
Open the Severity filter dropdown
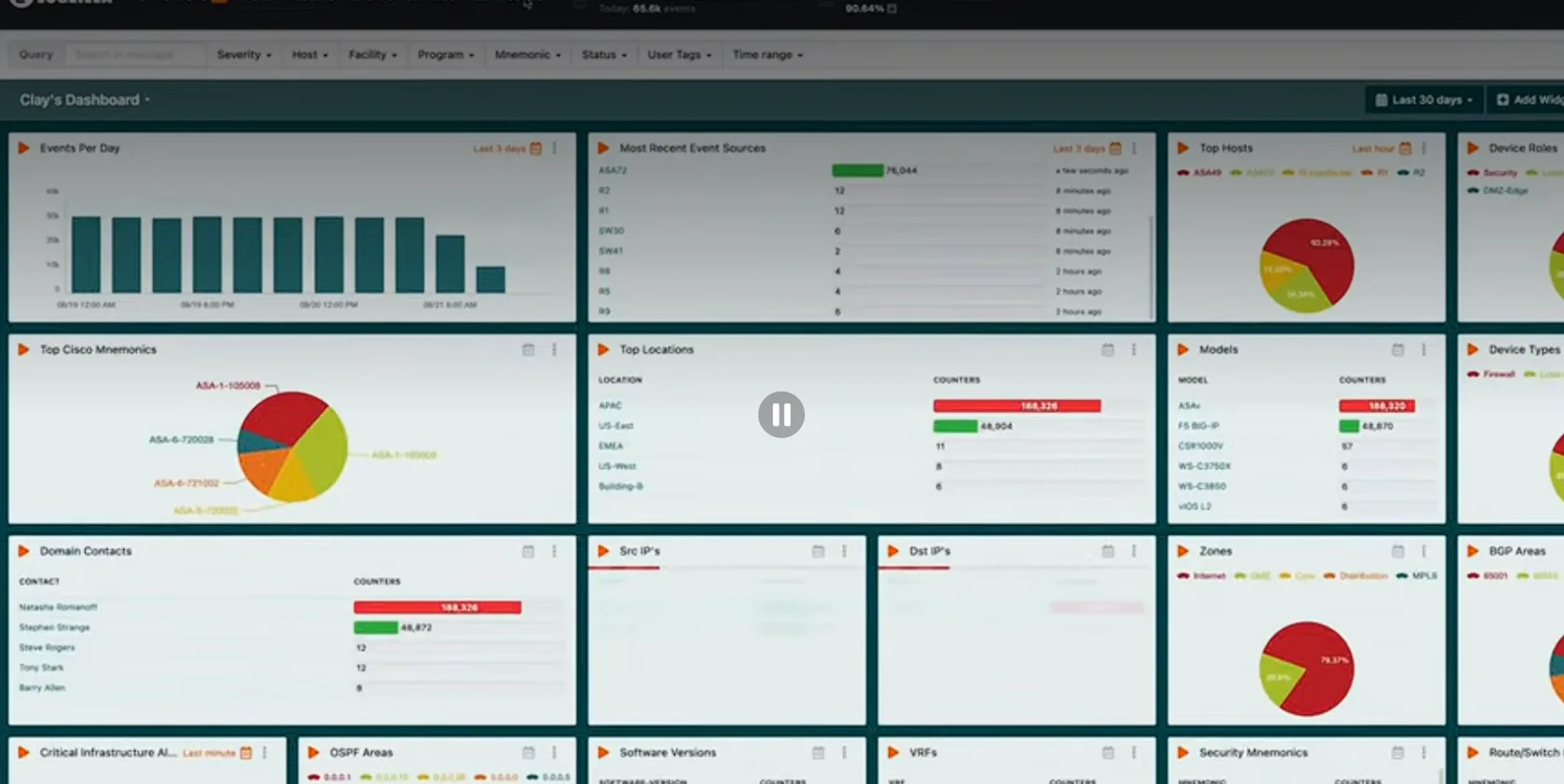(244, 55)
